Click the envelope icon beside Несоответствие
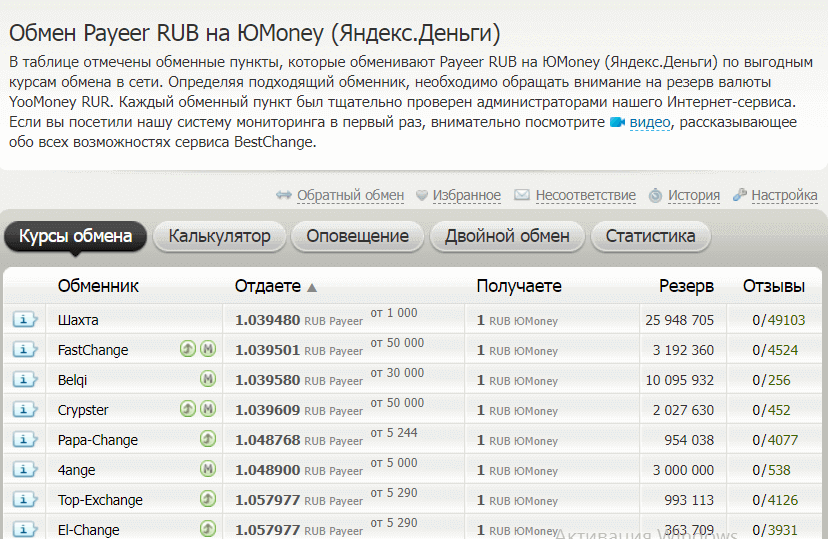Image resolution: width=828 pixels, height=539 pixels. pyautogui.click(x=522, y=195)
